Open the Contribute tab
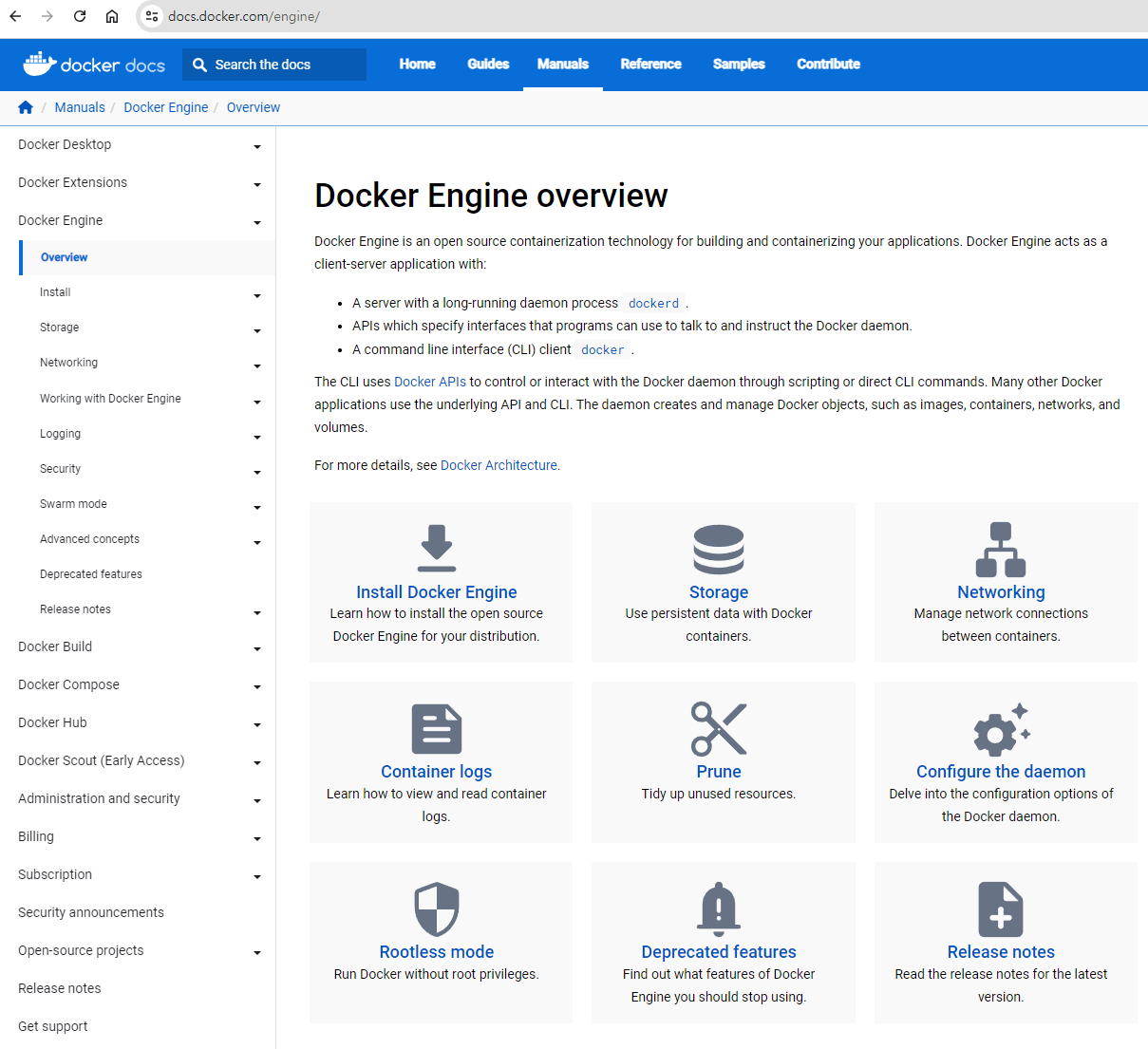Viewport: 1148px width, 1049px height. click(829, 65)
